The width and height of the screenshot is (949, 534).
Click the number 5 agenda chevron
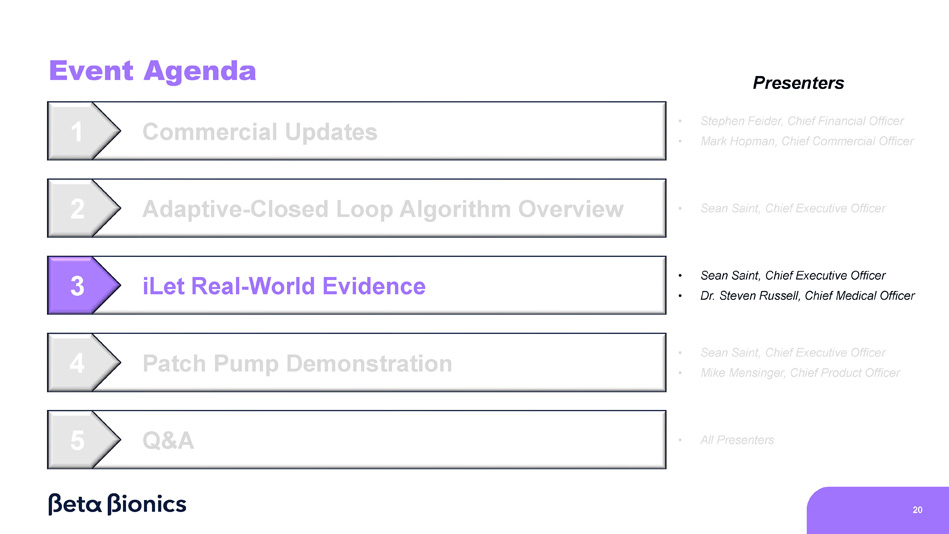78,440
